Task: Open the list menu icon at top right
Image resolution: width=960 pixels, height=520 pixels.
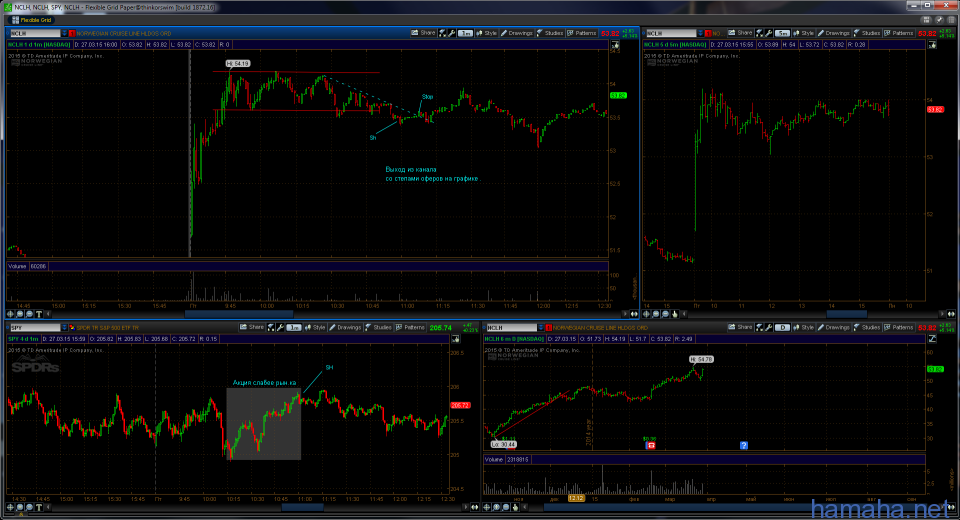Action: click(x=951, y=20)
